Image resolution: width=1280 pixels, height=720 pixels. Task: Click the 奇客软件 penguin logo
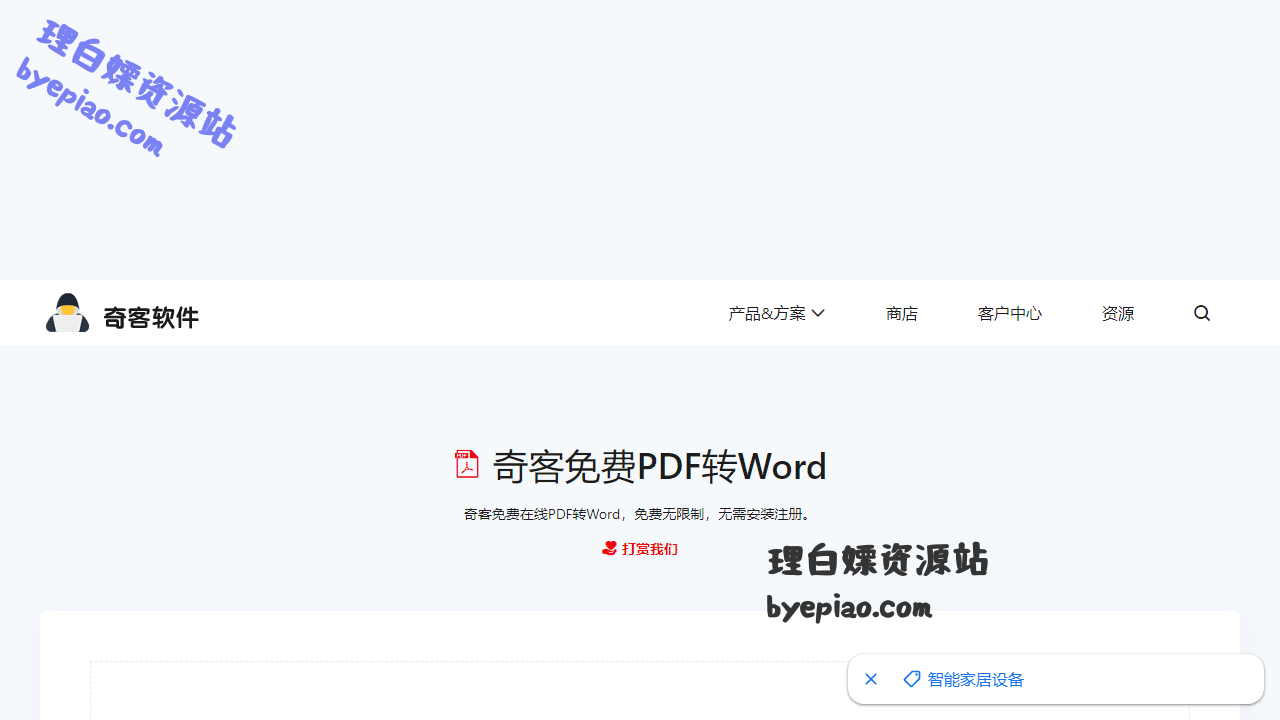pos(67,313)
